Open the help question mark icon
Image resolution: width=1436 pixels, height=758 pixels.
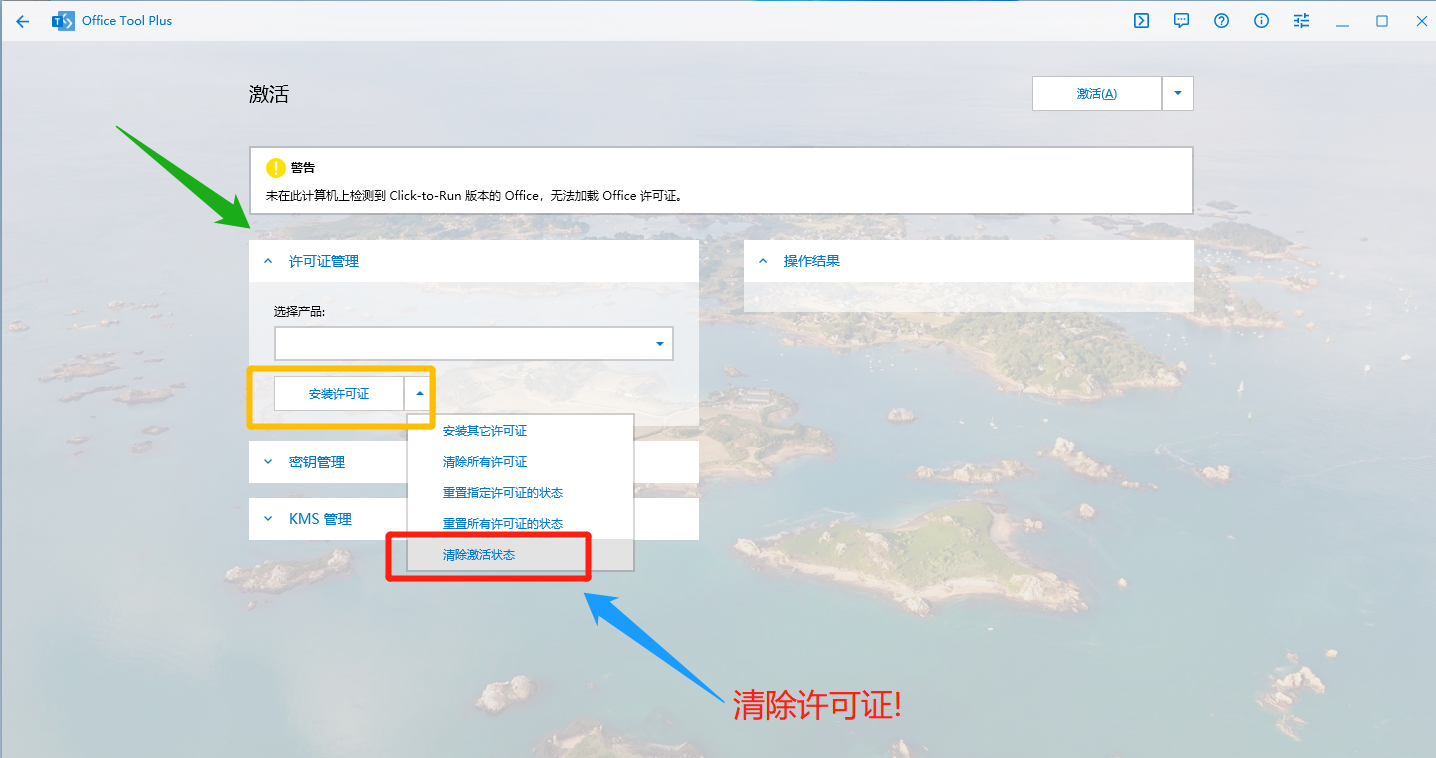coord(1221,21)
